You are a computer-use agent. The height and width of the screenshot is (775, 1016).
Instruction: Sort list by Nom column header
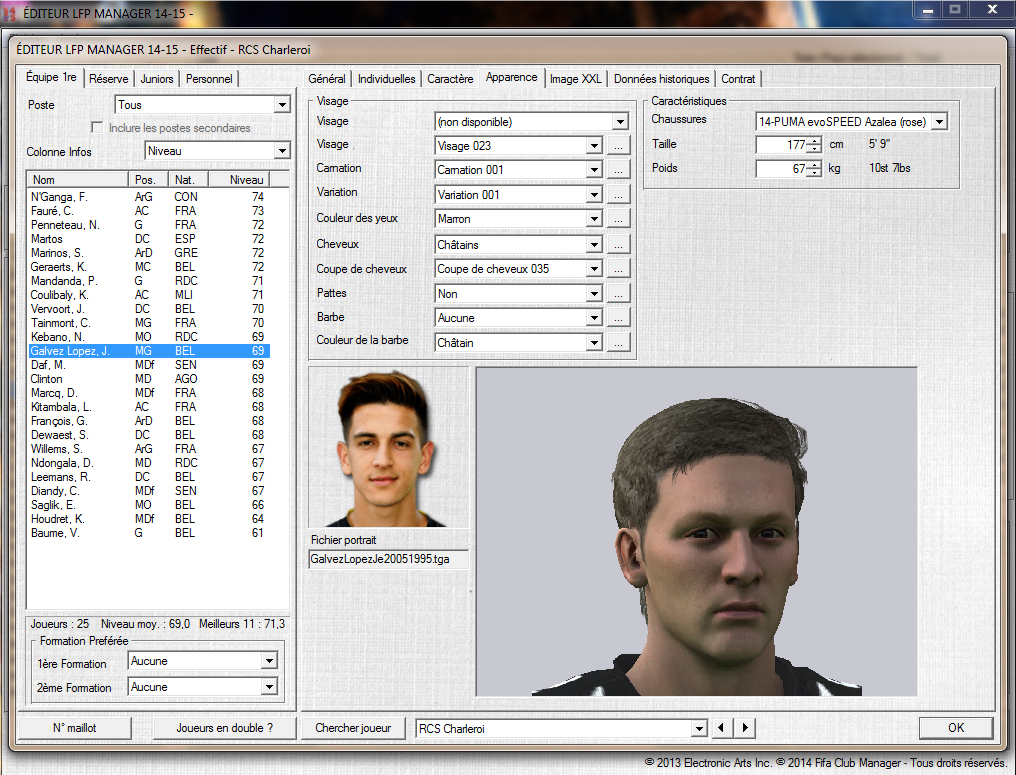point(78,179)
